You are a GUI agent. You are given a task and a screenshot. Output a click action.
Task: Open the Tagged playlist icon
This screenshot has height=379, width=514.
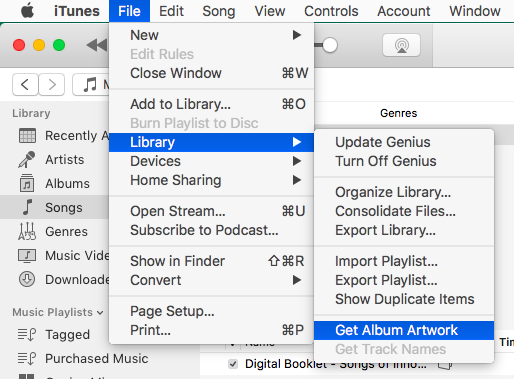[27, 334]
